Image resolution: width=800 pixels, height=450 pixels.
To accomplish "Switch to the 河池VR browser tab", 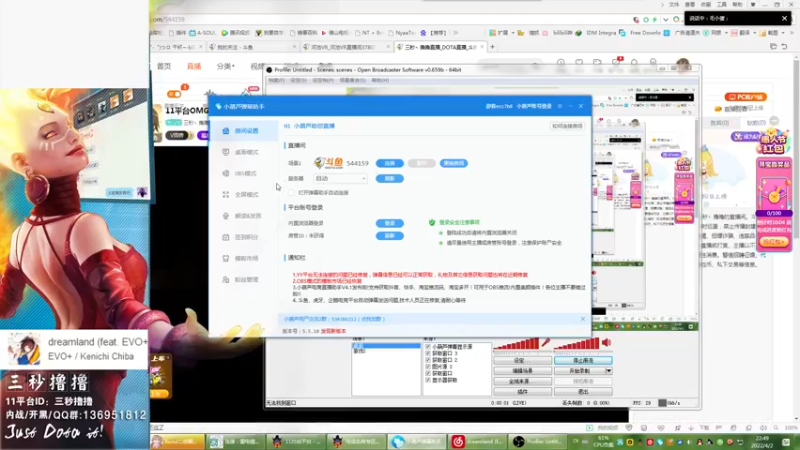I will coord(344,47).
